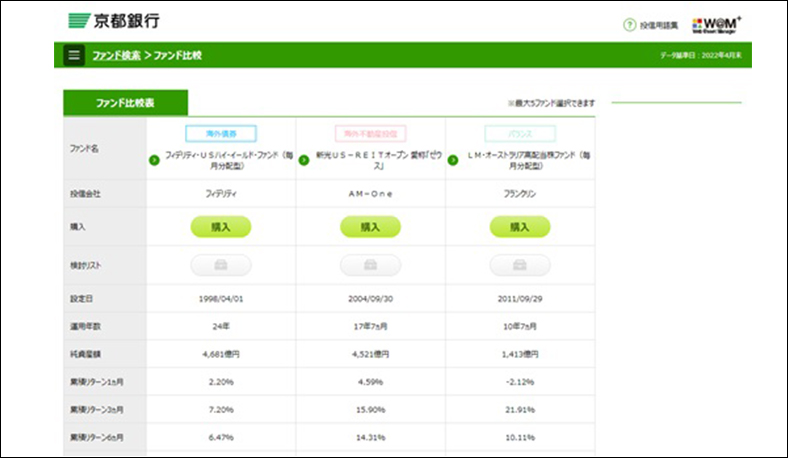Click the 海外債券 category tag
Image resolution: width=788 pixels, height=458 pixels.
(221, 134)
